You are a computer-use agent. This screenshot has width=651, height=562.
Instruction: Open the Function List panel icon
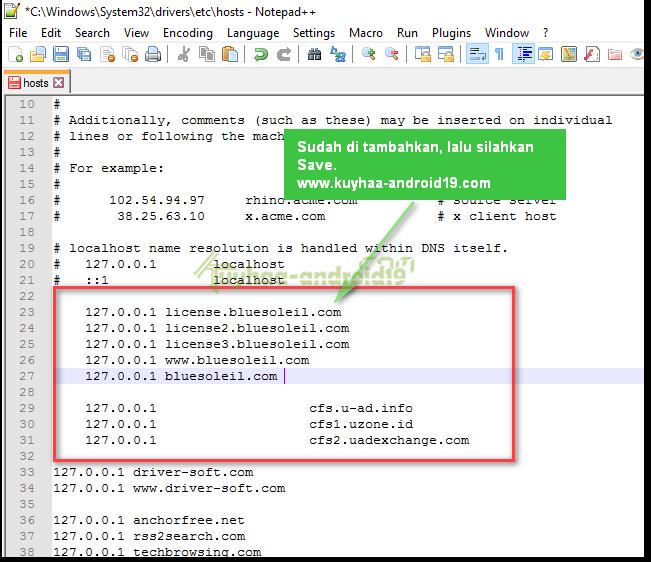click(592, 54)
